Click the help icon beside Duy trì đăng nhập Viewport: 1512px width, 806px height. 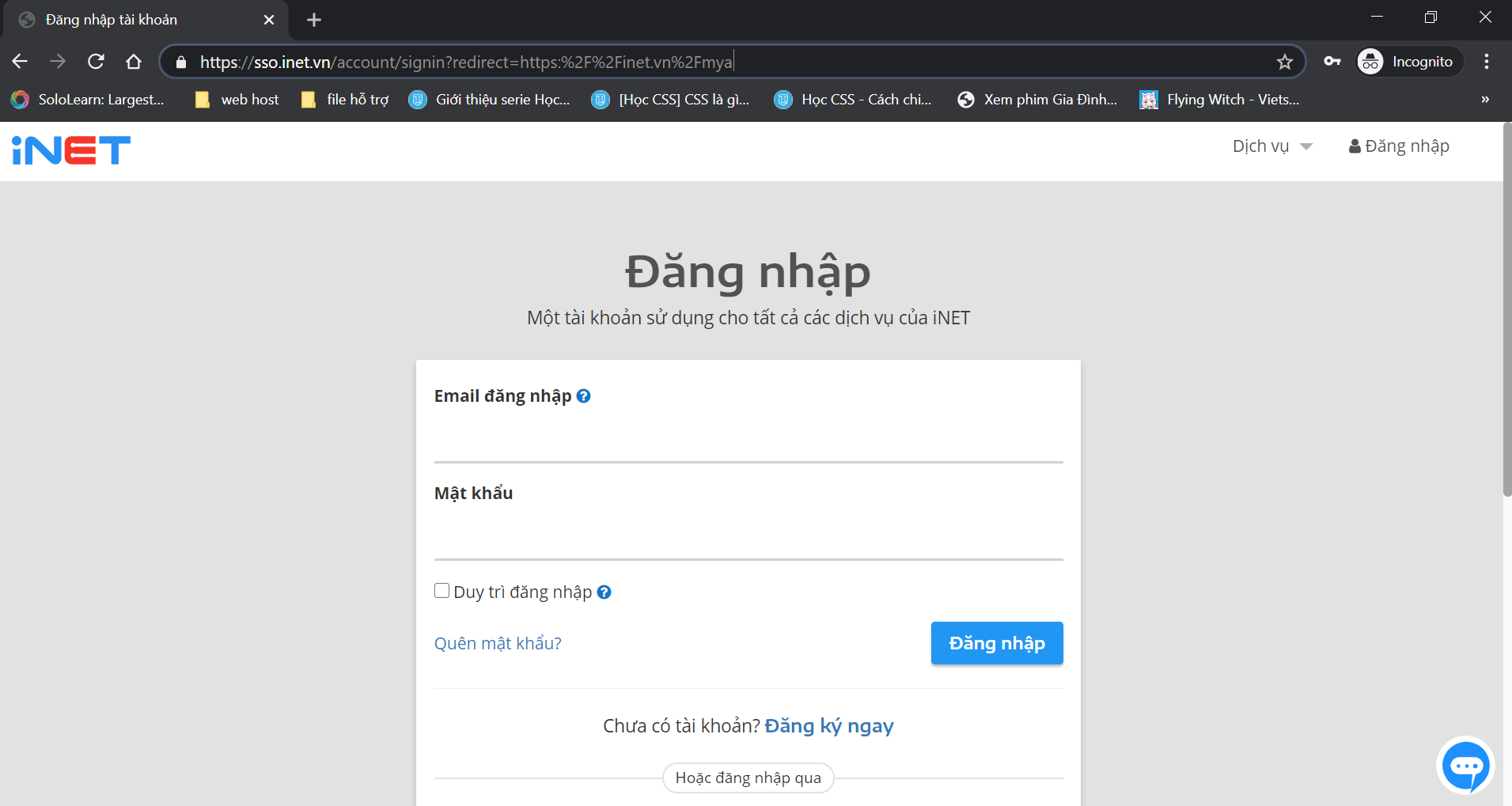click(x=604, y=592)
